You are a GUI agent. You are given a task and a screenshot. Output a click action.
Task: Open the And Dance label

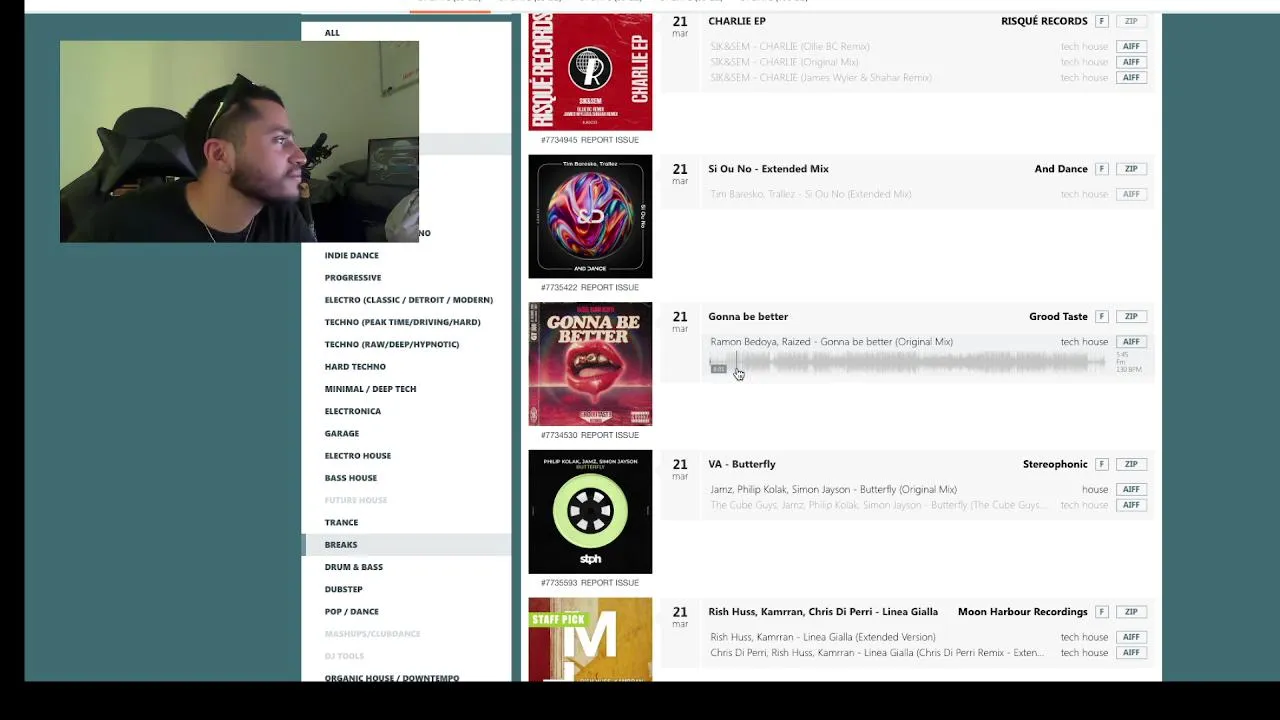point(1061,169)
